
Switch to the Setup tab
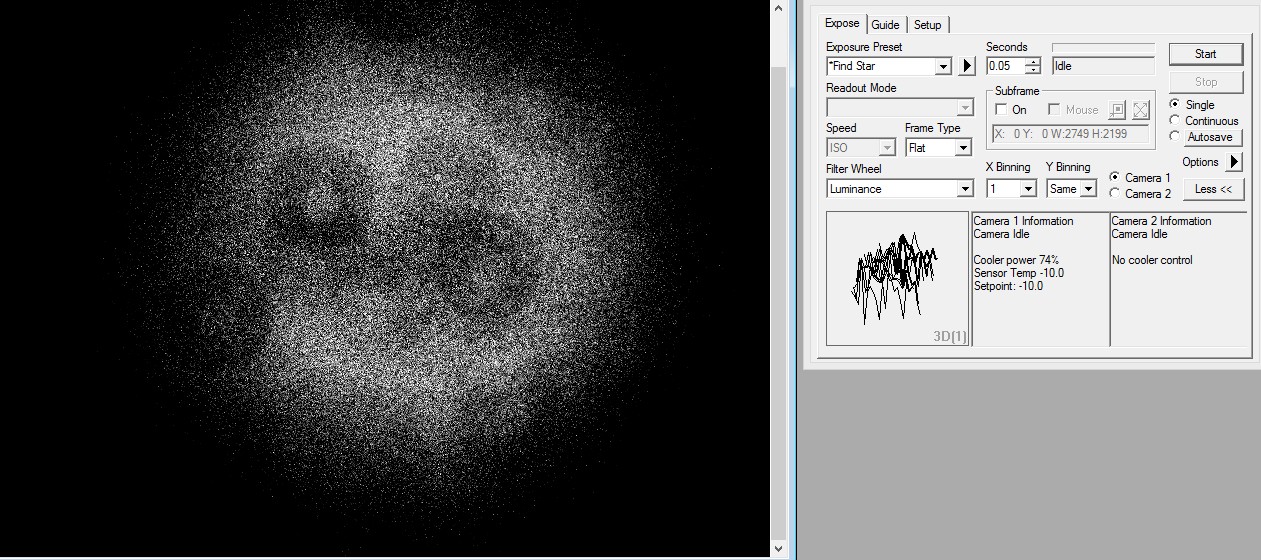point(927,24)
